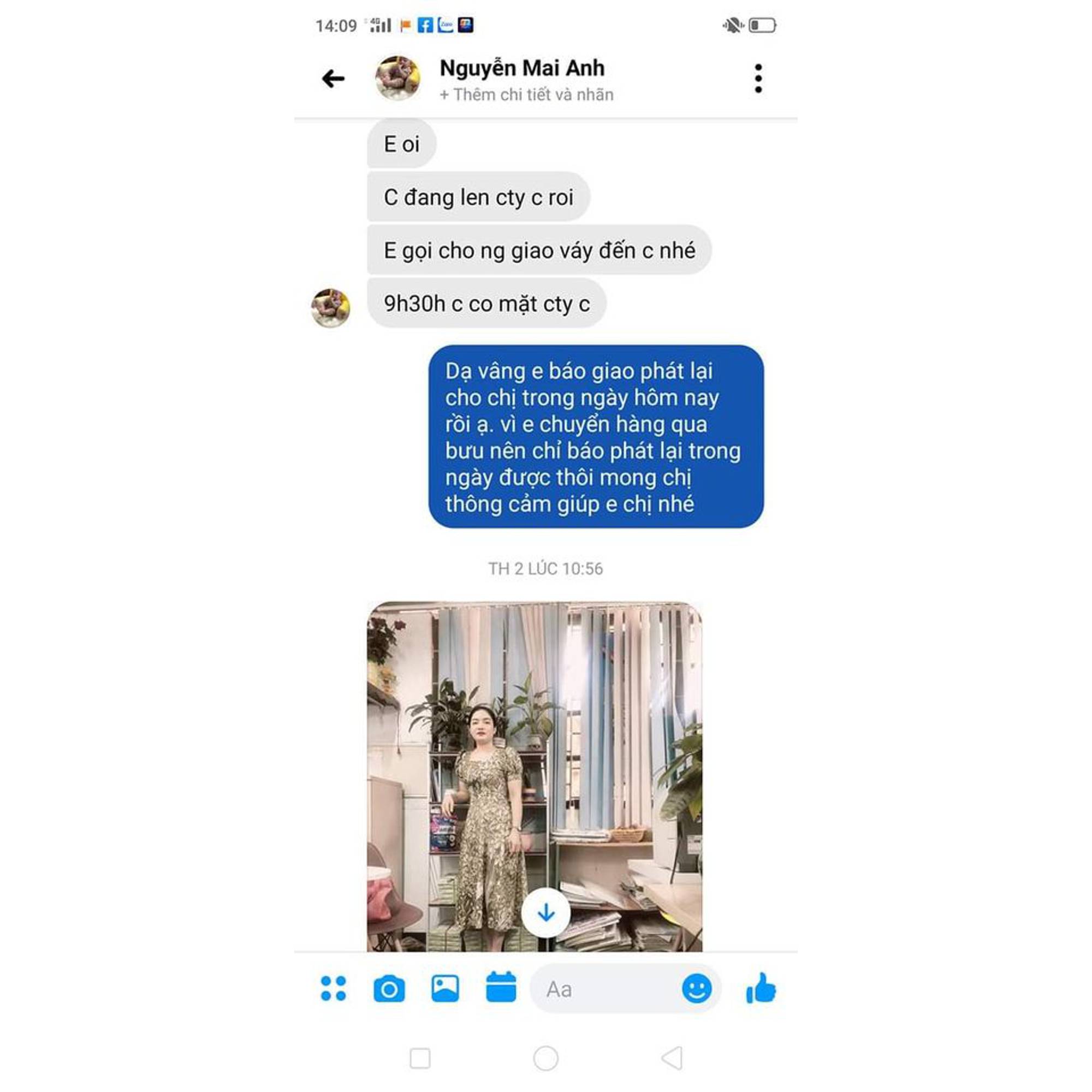Open the woman in dress photo message
This screenshot has height=1092, width=1092.
pyautogui.click(x=534, y=776)
